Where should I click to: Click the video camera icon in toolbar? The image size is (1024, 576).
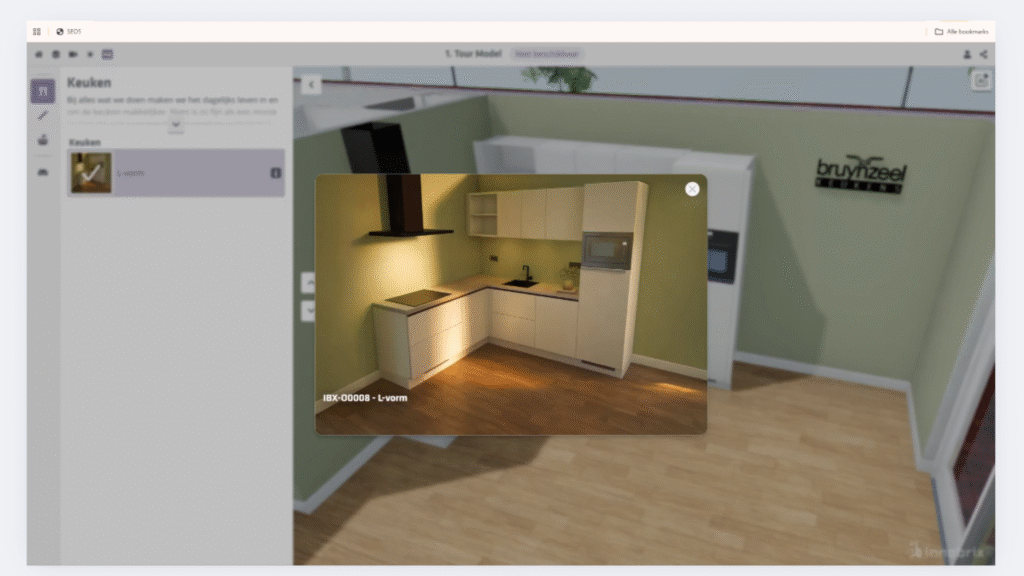(x=73, y=54)
